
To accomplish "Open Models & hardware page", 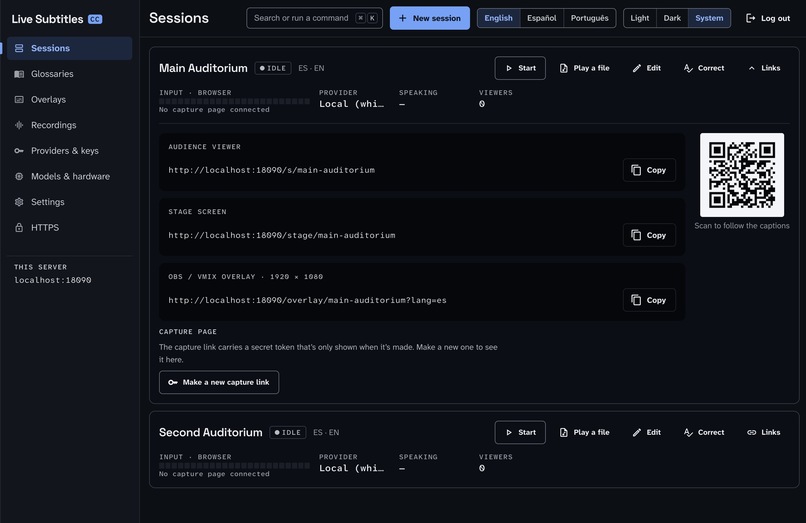I will pos(69,176).
